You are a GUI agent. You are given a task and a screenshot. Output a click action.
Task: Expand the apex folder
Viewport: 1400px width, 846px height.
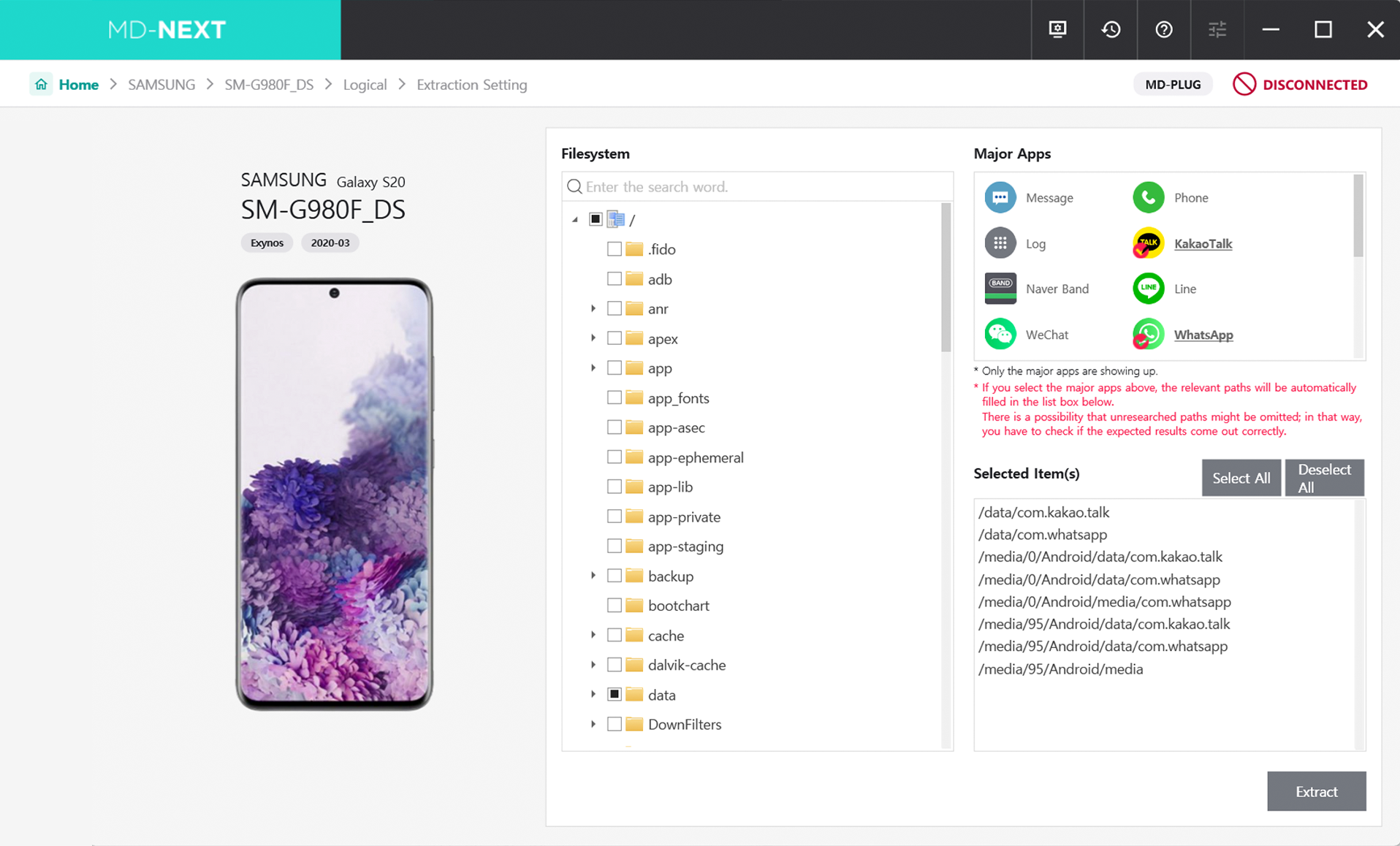[593, 338]
